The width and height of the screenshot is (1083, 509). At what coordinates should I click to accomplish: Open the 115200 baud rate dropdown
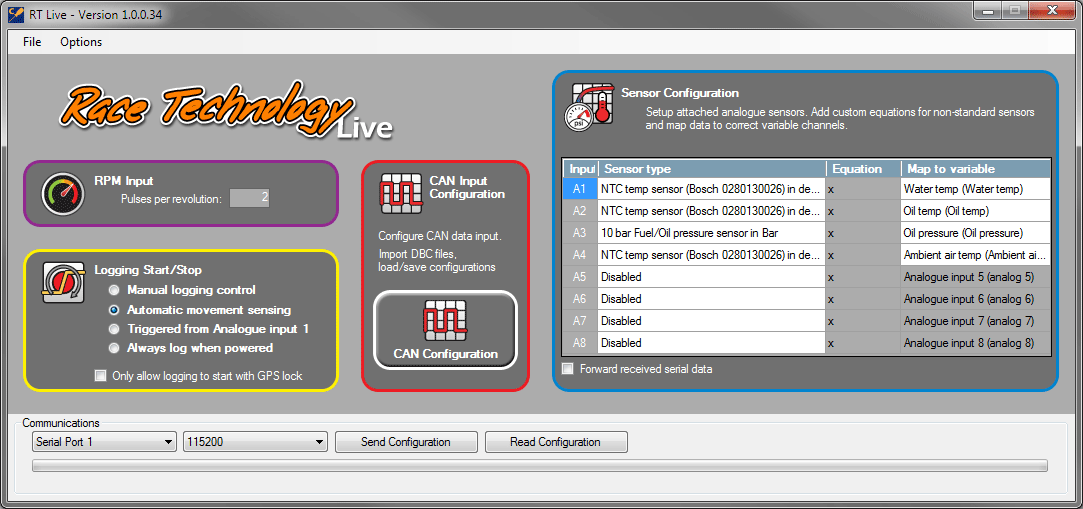(255, 442)
